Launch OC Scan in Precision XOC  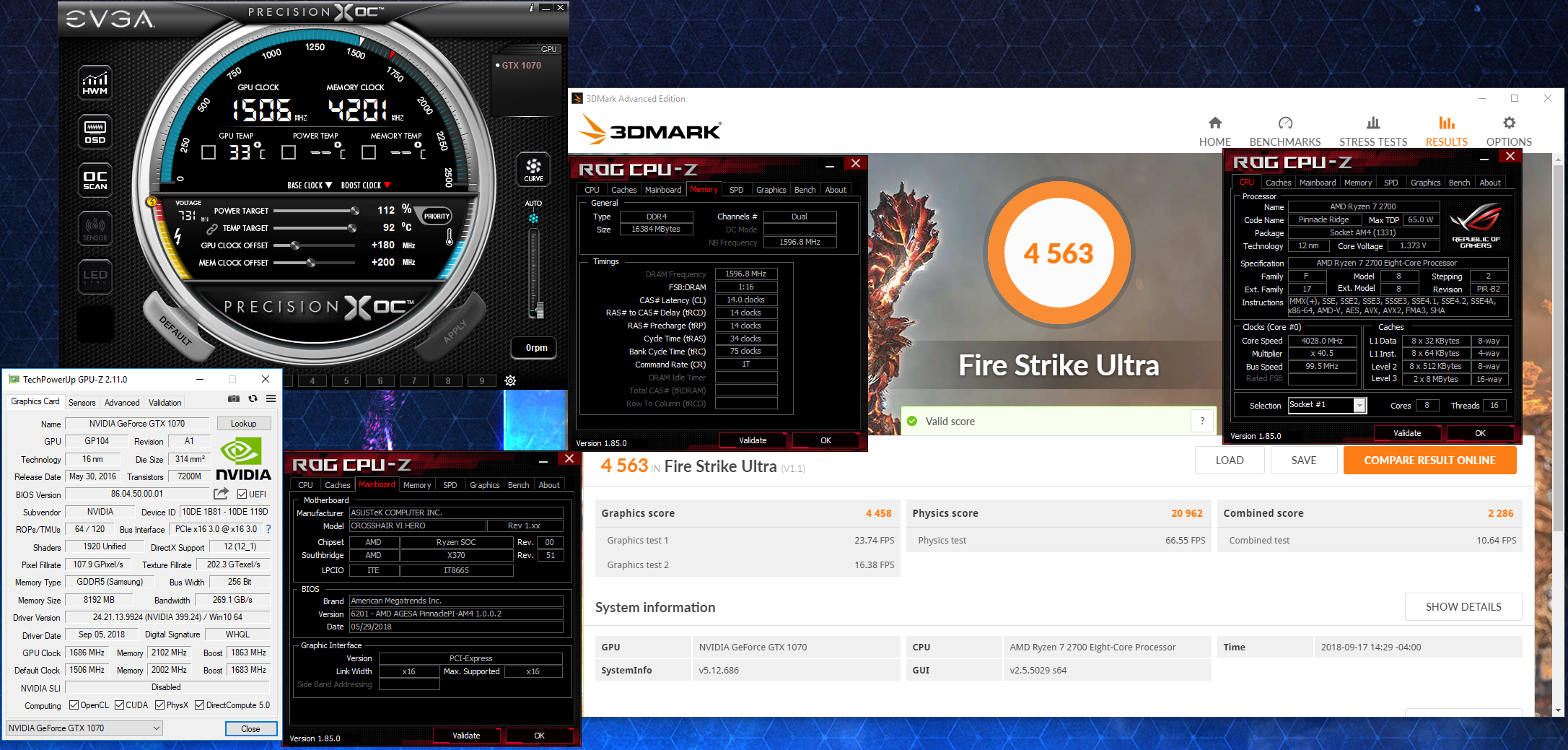(x=95, y=180)
